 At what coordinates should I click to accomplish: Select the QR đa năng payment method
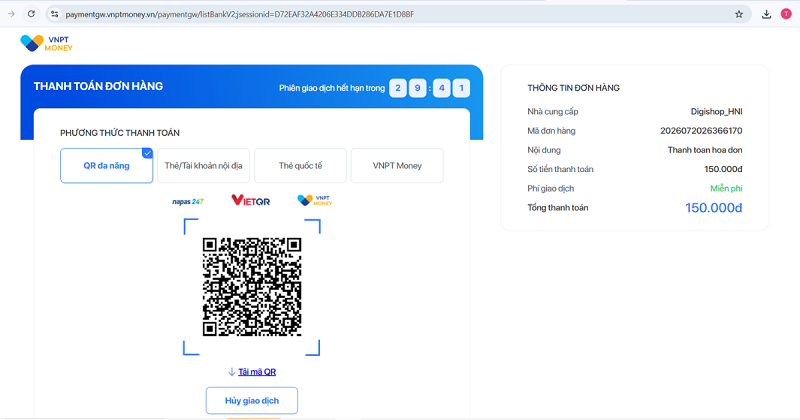[x=107, y=166]
